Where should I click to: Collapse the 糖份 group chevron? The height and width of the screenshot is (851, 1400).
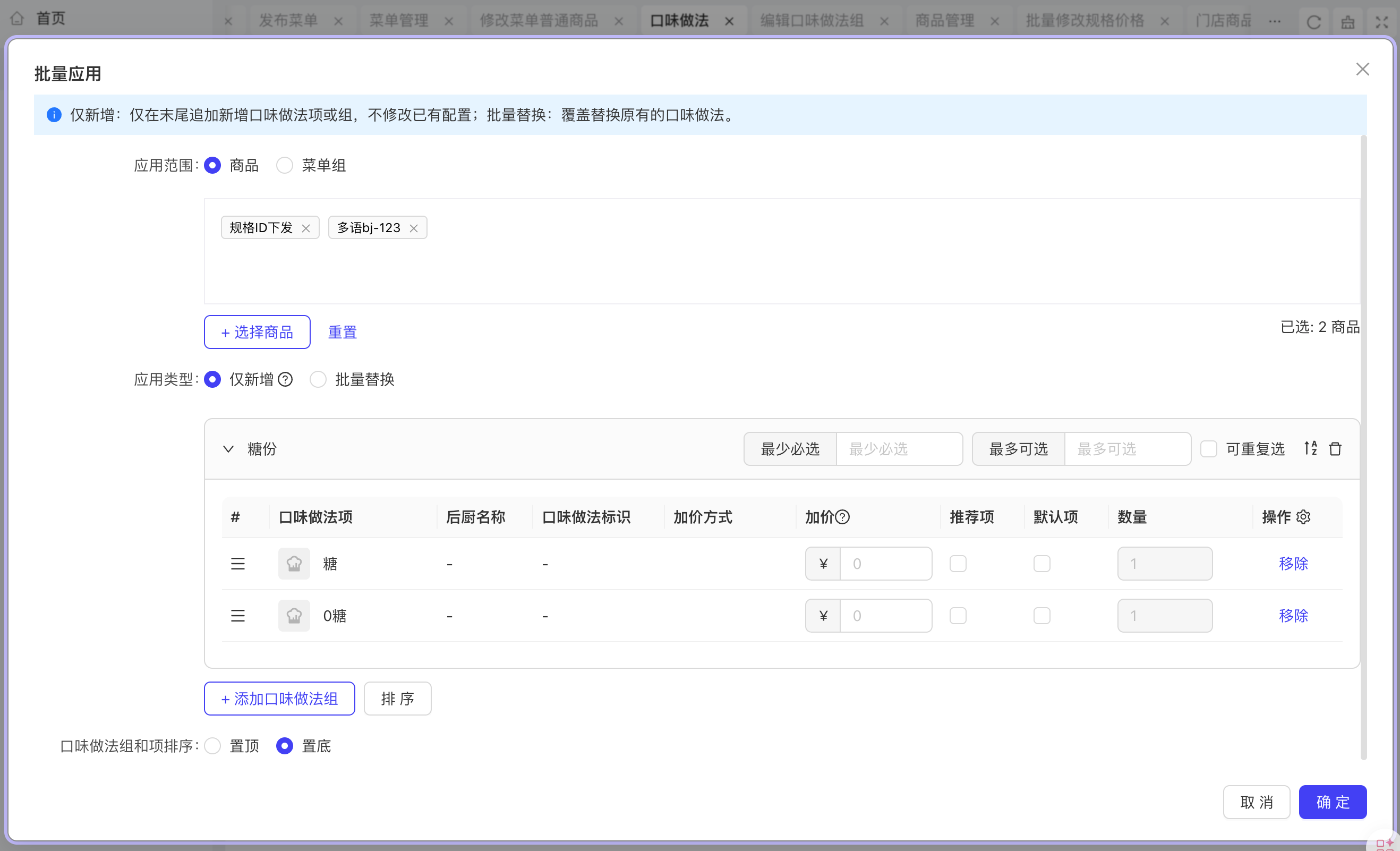228,448
